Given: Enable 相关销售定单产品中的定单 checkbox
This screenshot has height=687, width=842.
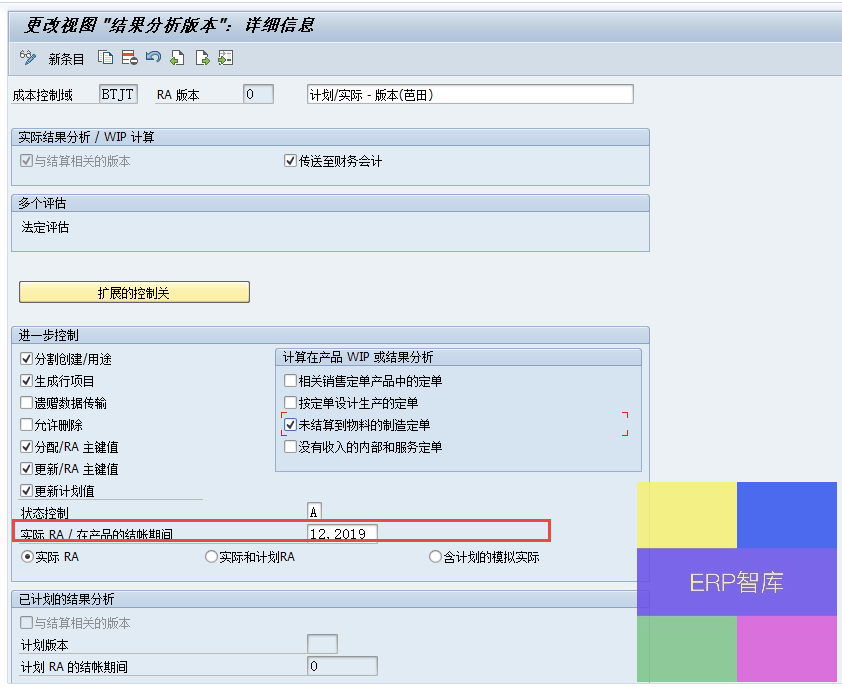Looking at the screenshot, I should pos(291,381).
